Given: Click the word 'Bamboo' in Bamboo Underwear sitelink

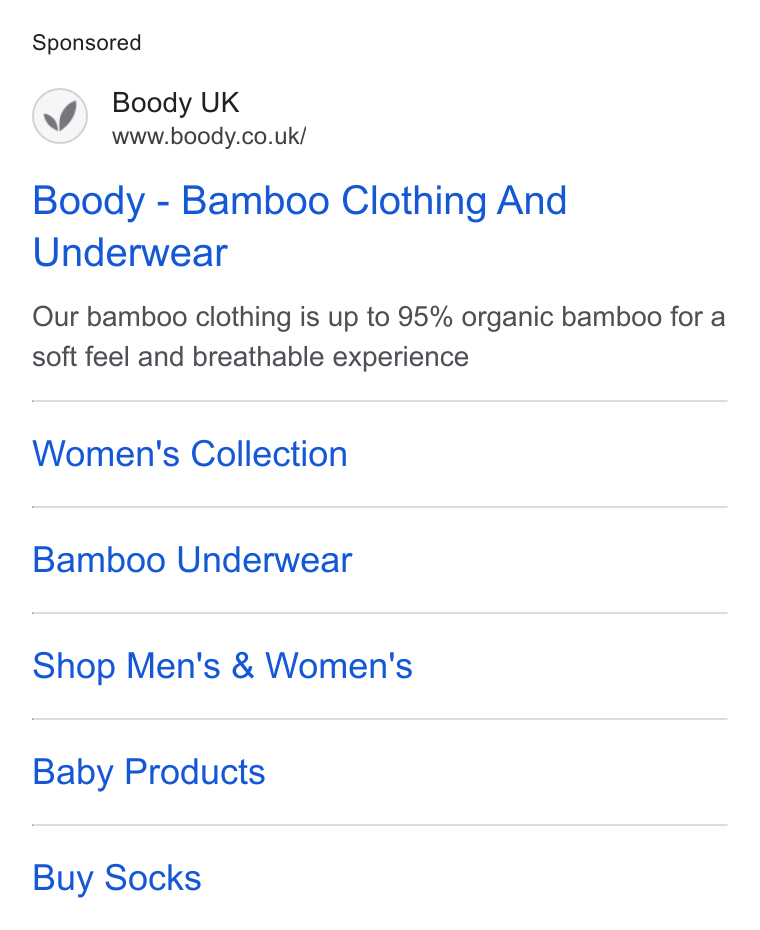Looking at the screenshot, I should pyautogui.click(x=99, y=560).
